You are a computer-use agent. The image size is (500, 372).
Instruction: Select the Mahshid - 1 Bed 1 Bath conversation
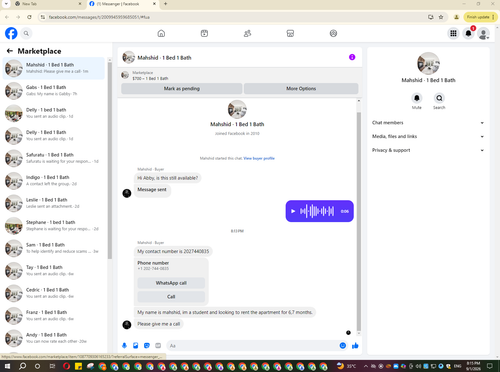click(x=54, y=68)
